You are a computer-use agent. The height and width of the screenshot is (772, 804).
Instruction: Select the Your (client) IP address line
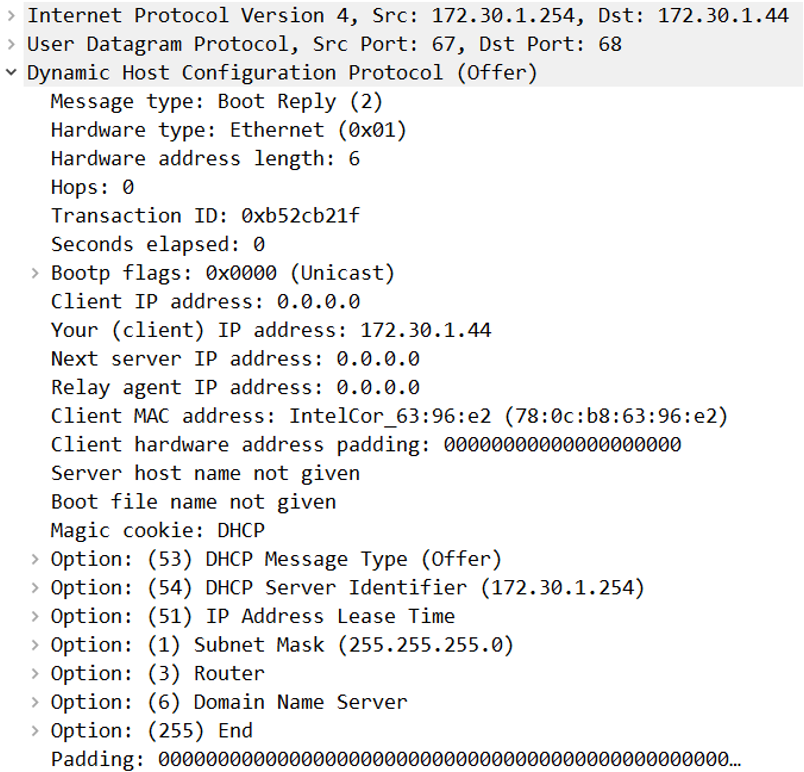pos(270,330)
